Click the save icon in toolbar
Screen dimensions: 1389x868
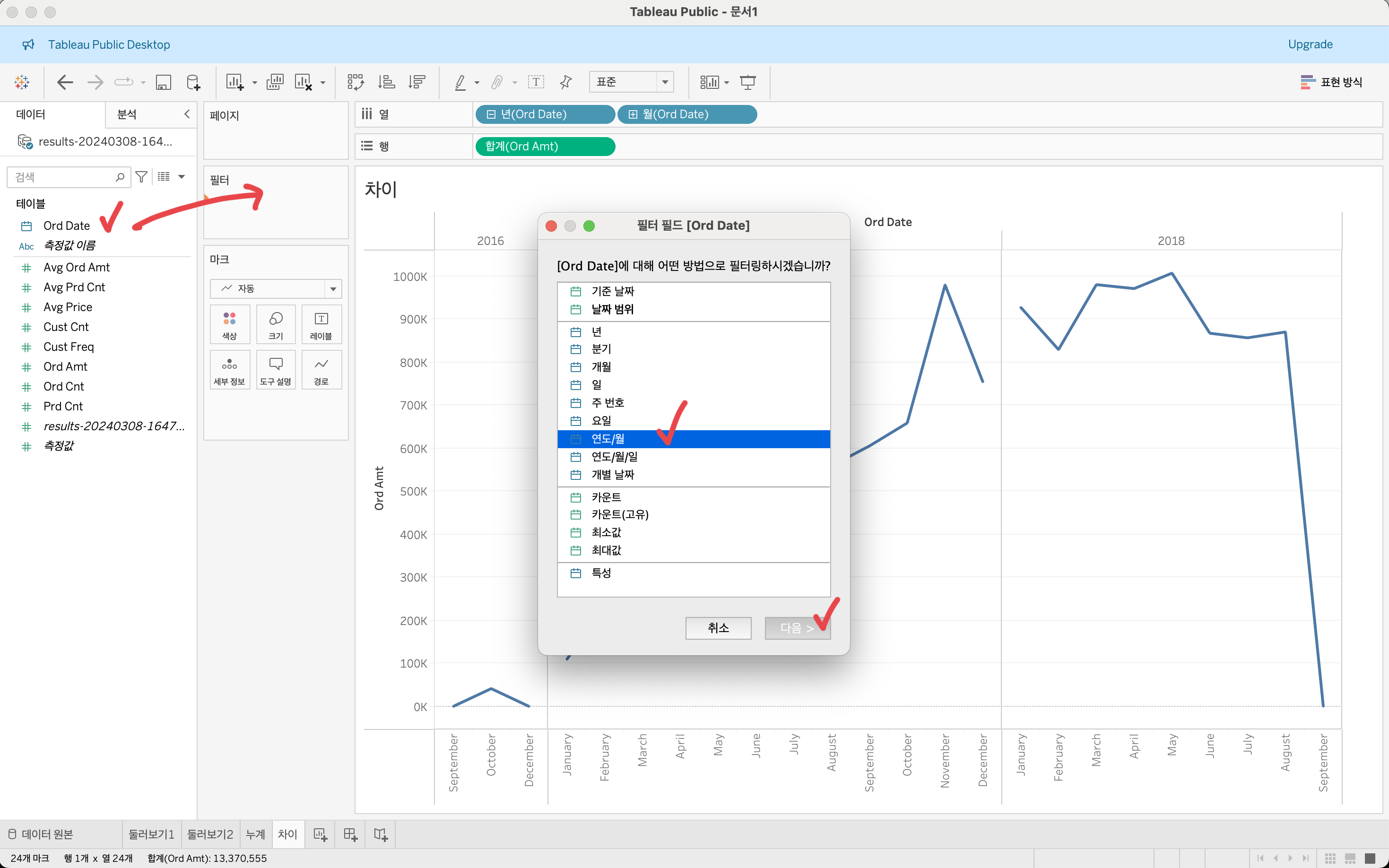point(164,82)
